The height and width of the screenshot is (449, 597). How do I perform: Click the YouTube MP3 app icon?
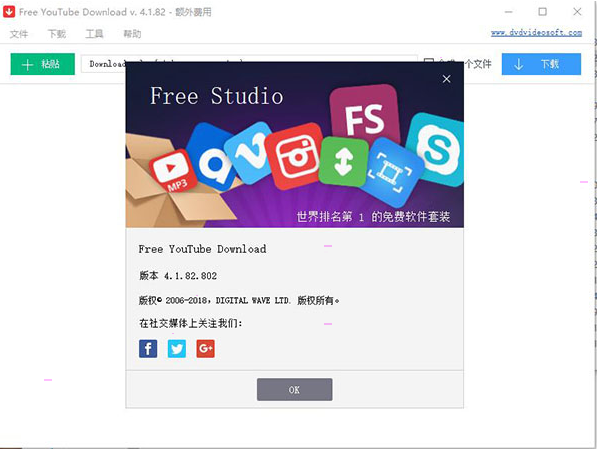pos(173,171)
